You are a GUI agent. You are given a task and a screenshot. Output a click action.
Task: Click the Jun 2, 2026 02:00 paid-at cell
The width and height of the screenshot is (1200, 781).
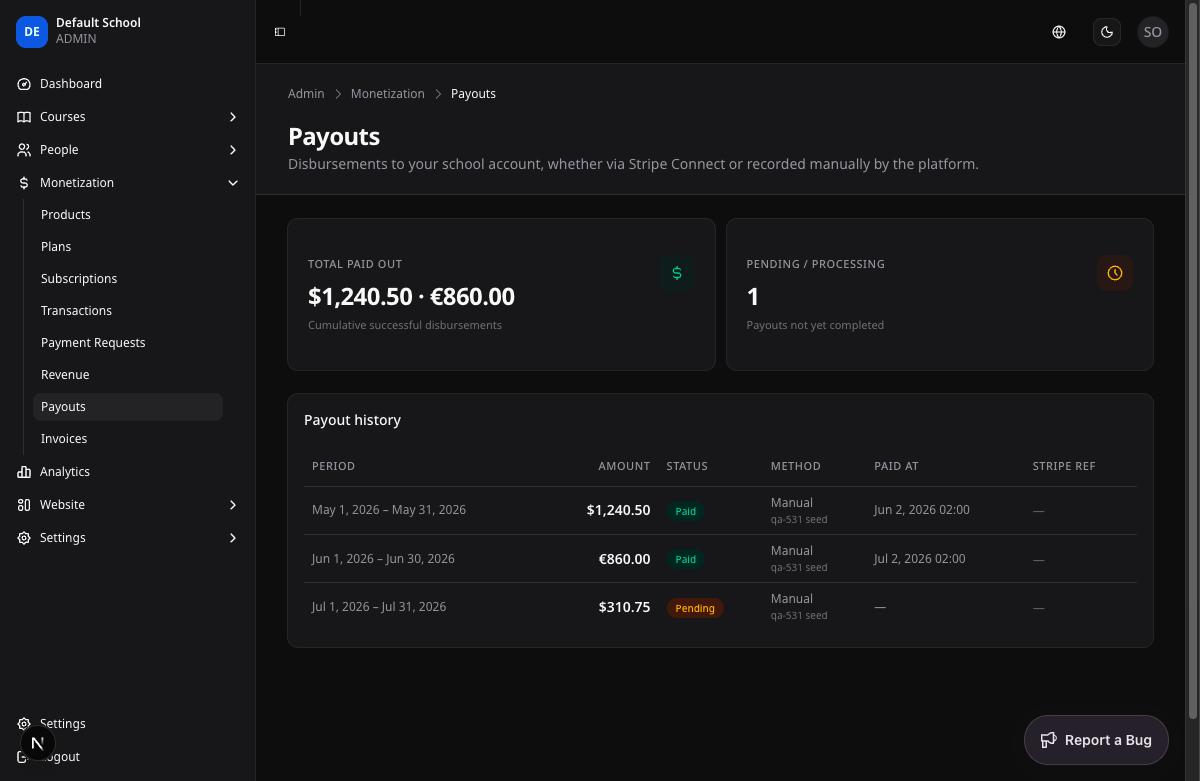pos(921,510)
